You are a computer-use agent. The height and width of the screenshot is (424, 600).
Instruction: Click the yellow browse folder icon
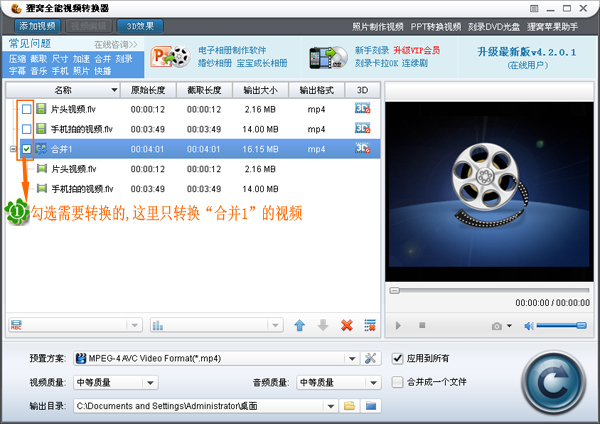click(x=349, y=406)
